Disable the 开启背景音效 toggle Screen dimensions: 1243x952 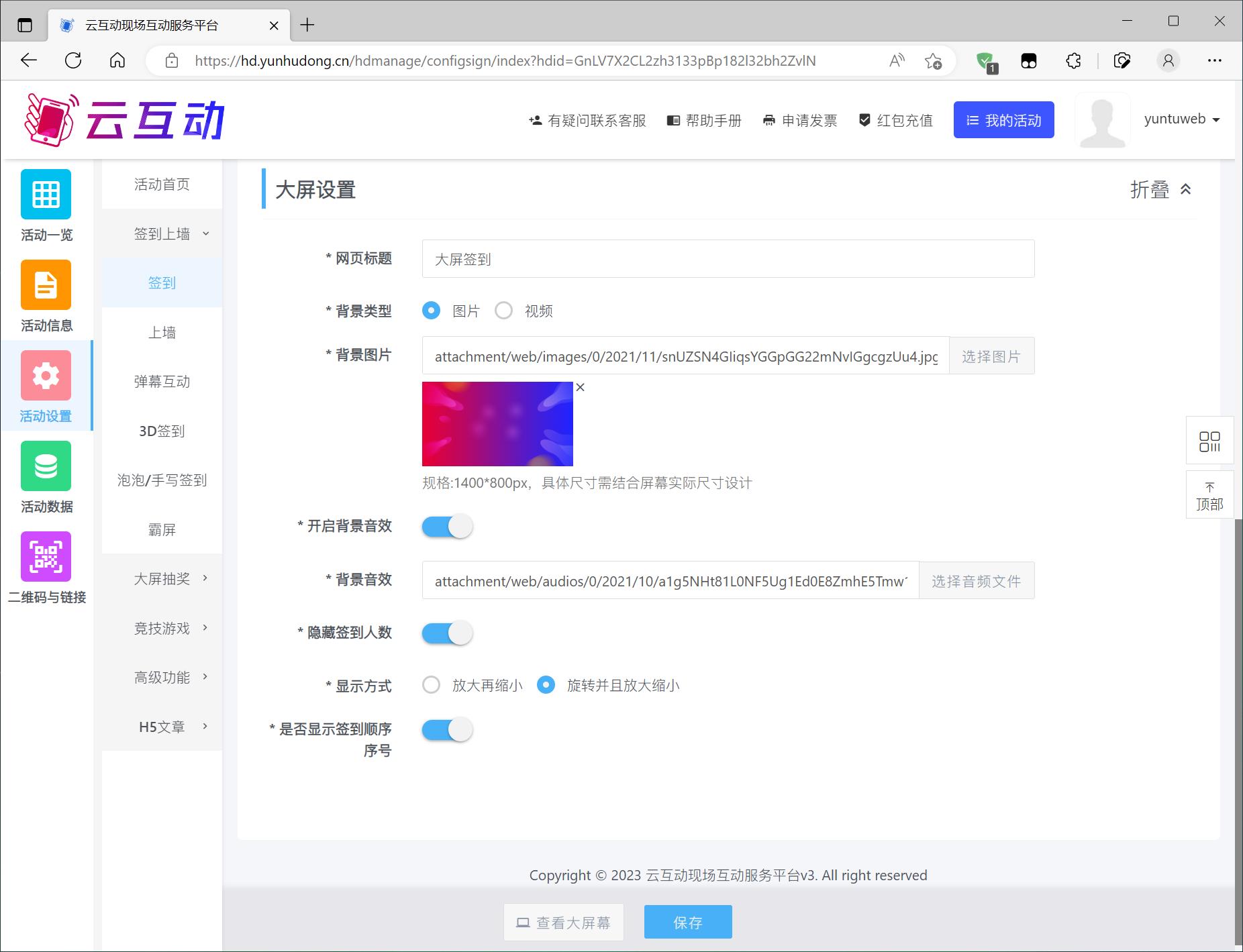tap(447, 527)
